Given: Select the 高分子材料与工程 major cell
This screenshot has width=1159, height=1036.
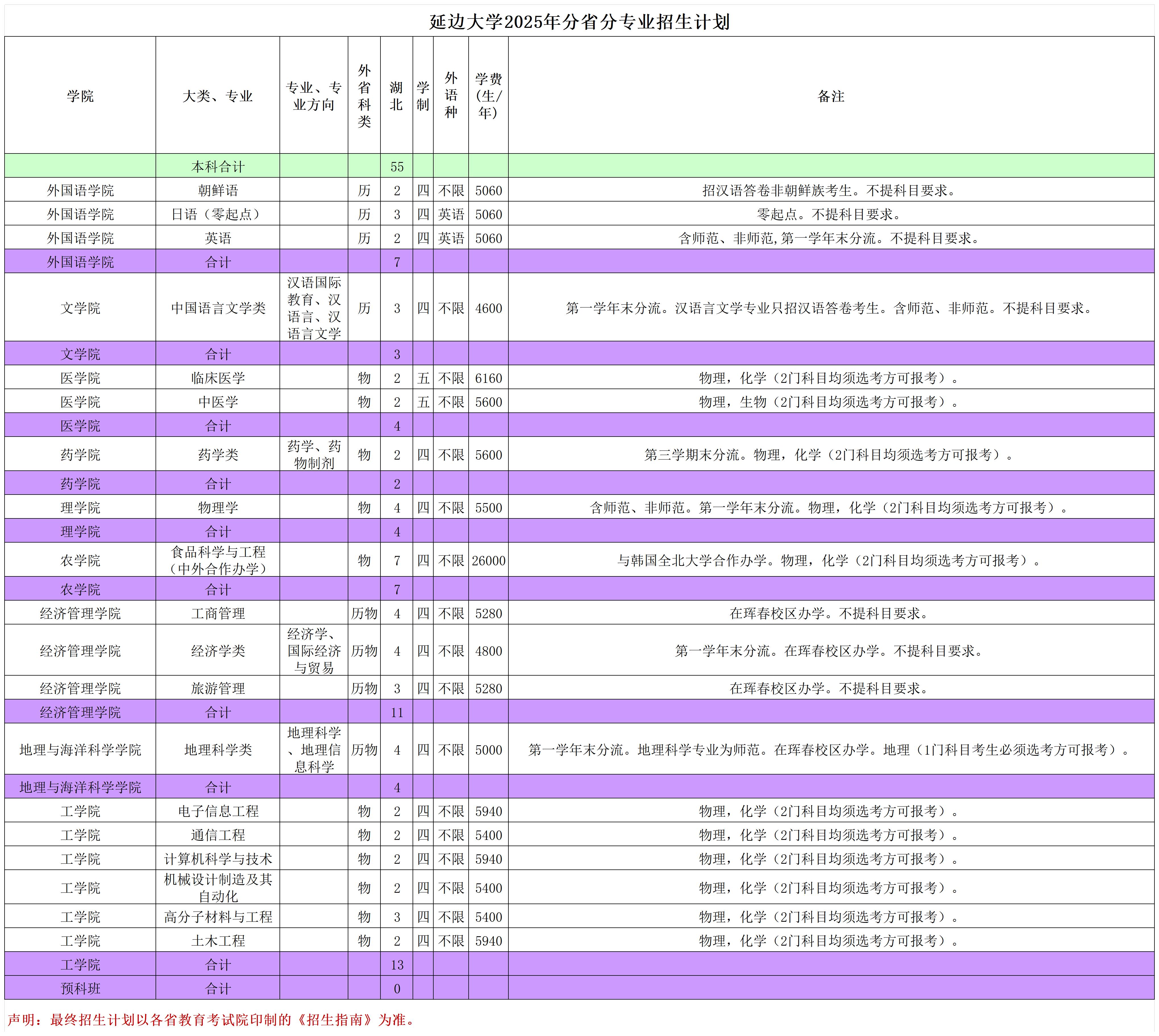Looking at the screenshot, I should click(x=218, y=916).
